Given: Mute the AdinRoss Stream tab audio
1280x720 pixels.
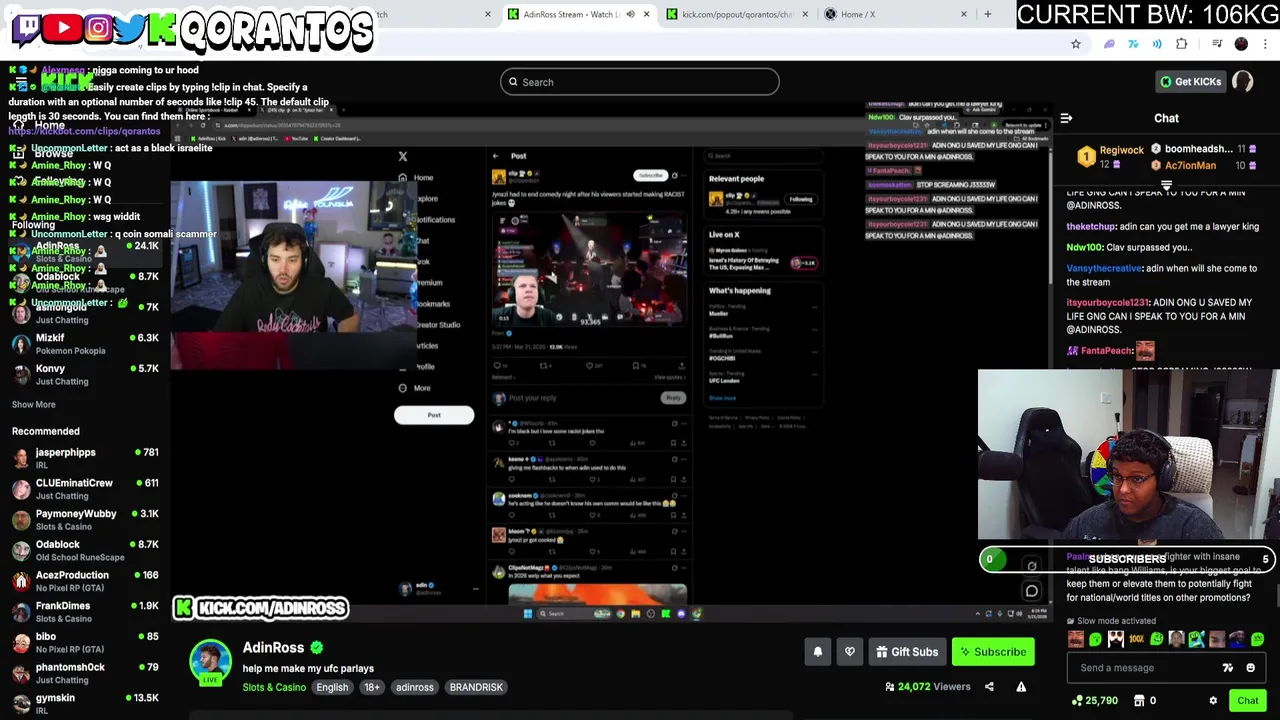Looking at the screenshot, I should coord(630,14).
